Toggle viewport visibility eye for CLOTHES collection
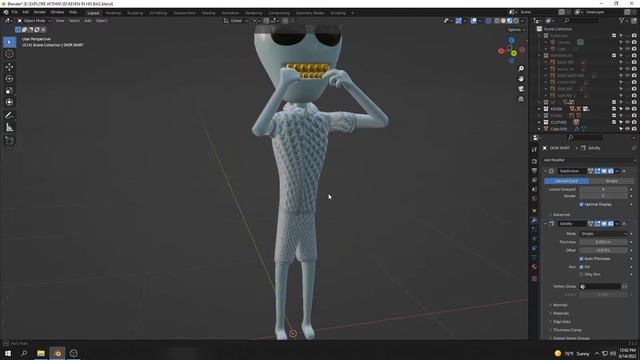This screenshot has width=640, height=360. (627, 122)
